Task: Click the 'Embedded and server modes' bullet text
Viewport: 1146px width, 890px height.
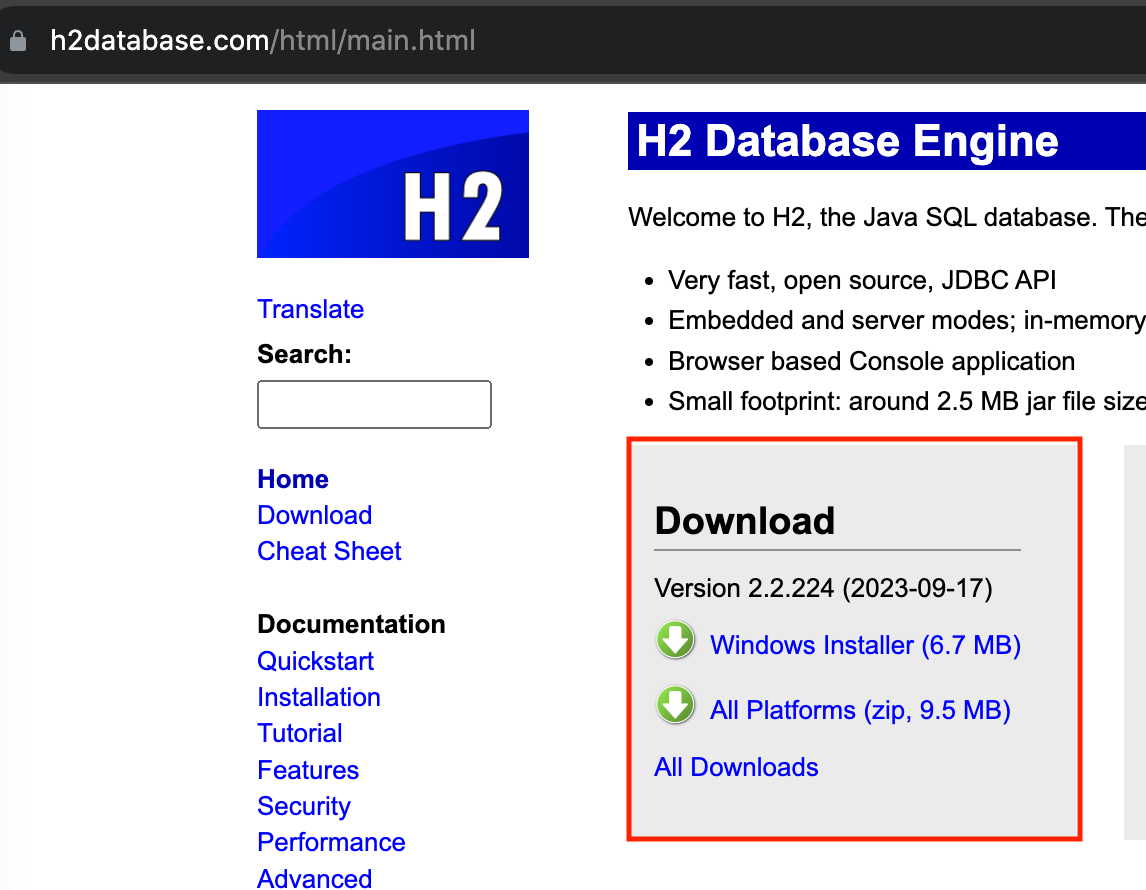Action: click(906, 320)
